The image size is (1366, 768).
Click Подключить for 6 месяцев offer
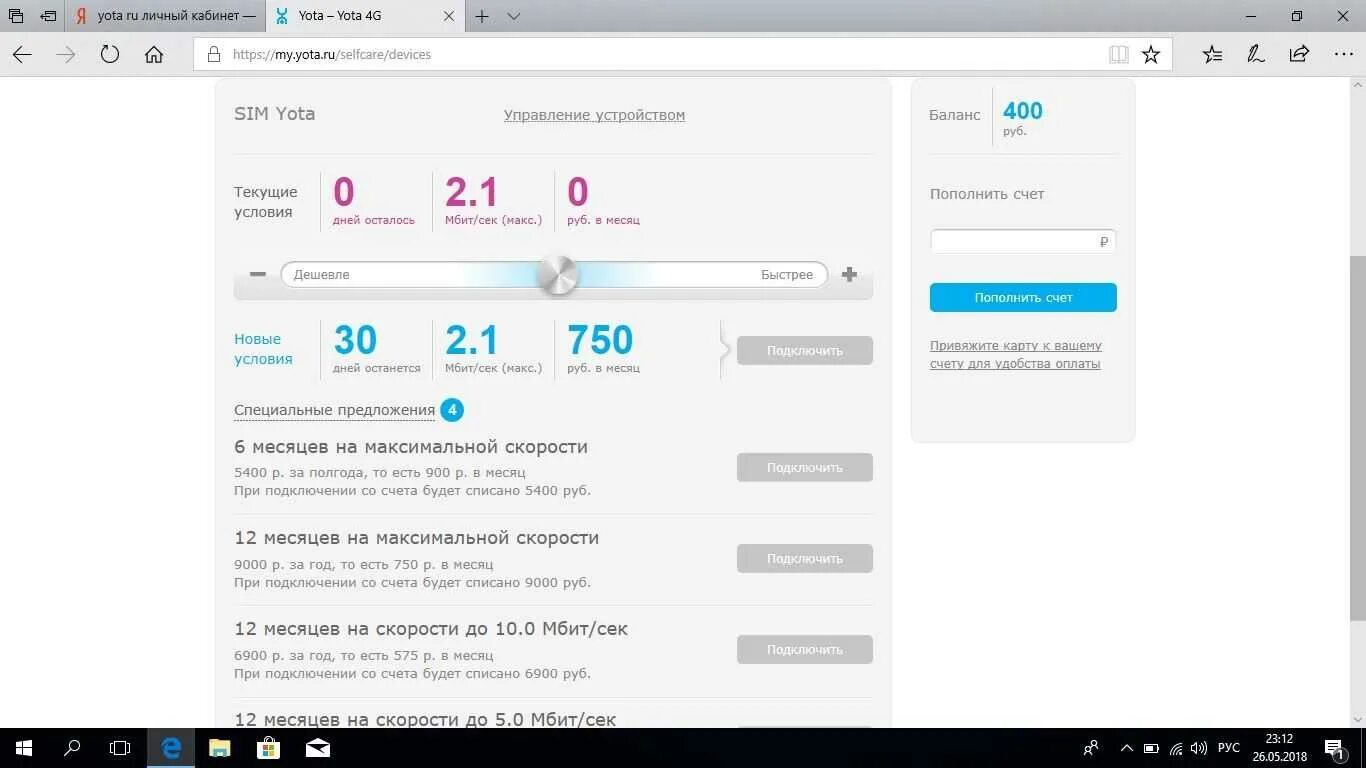(805, 467)
